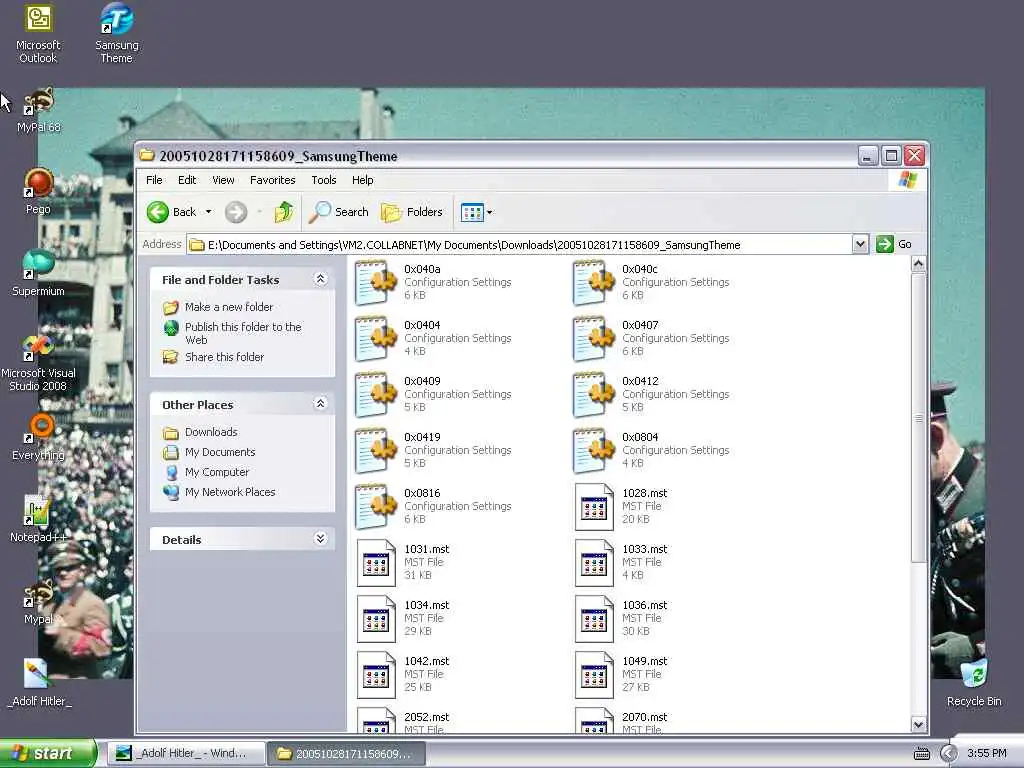Image resolution: width=1024 pixels, height=768 pixels.
Task: Open Microsoft Visual Studio 2008 shortcut
Action: coord(39,362)
